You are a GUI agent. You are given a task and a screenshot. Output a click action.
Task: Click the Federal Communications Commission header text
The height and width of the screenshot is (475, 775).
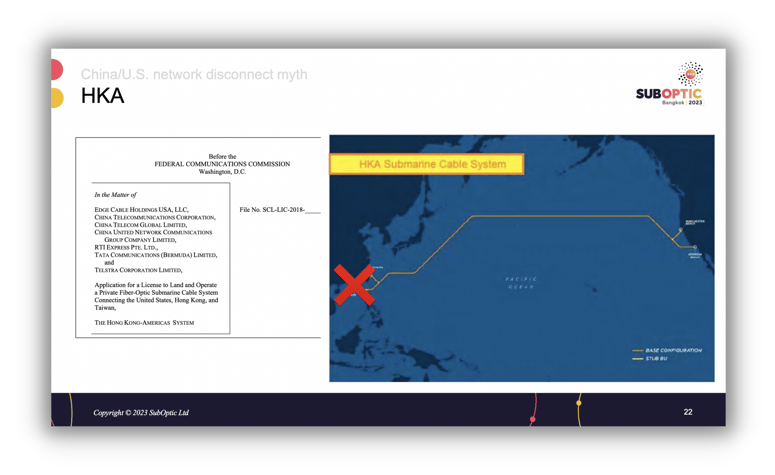pos(222,164)
